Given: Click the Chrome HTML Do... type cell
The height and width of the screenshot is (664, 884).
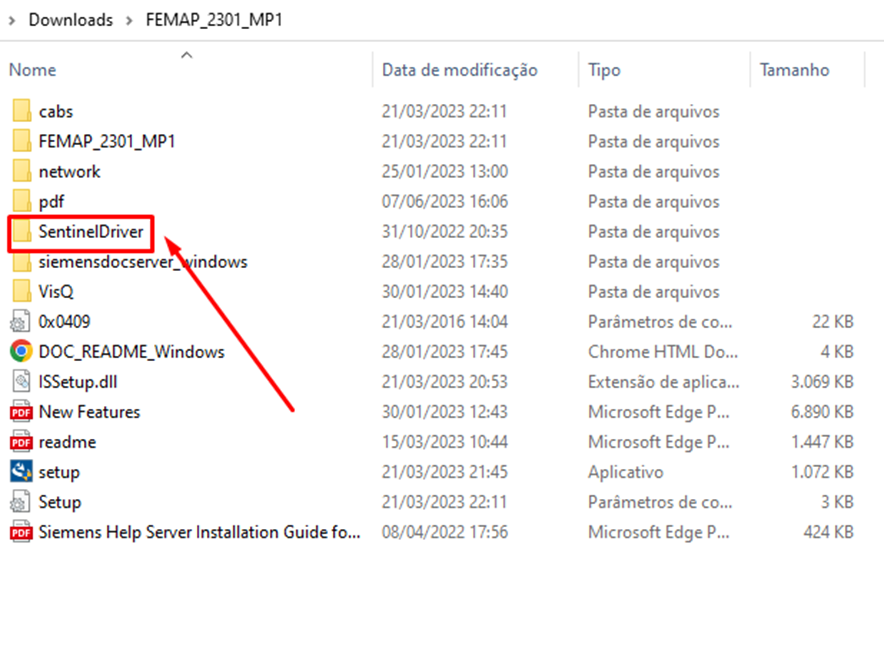Looking at the screenshot, I should click(x=663, y=352).
